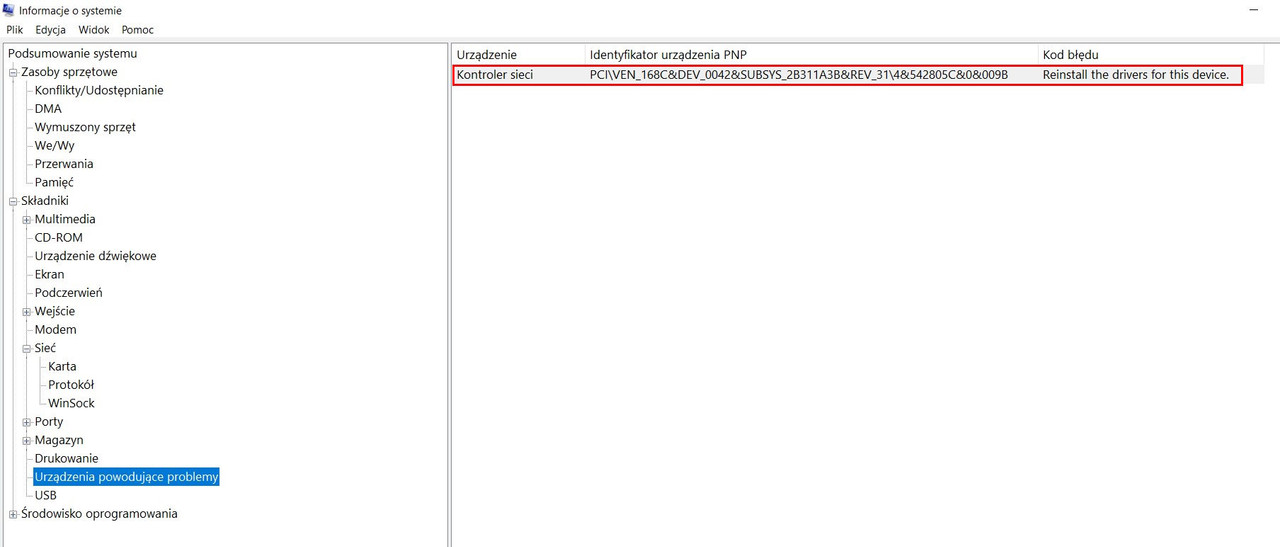Select Karta under Sieć
The image size is (1280, 547).
tap(62, 366)
